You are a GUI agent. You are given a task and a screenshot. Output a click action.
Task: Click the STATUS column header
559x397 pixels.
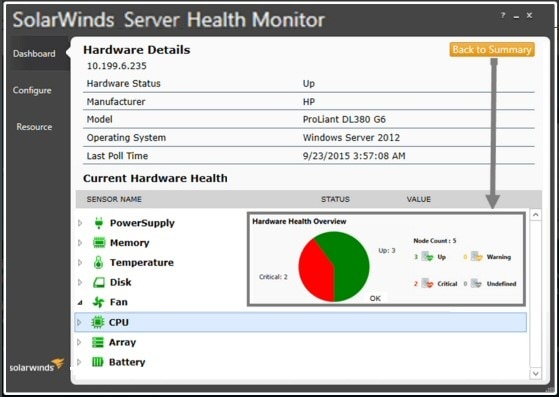[335, 199]
